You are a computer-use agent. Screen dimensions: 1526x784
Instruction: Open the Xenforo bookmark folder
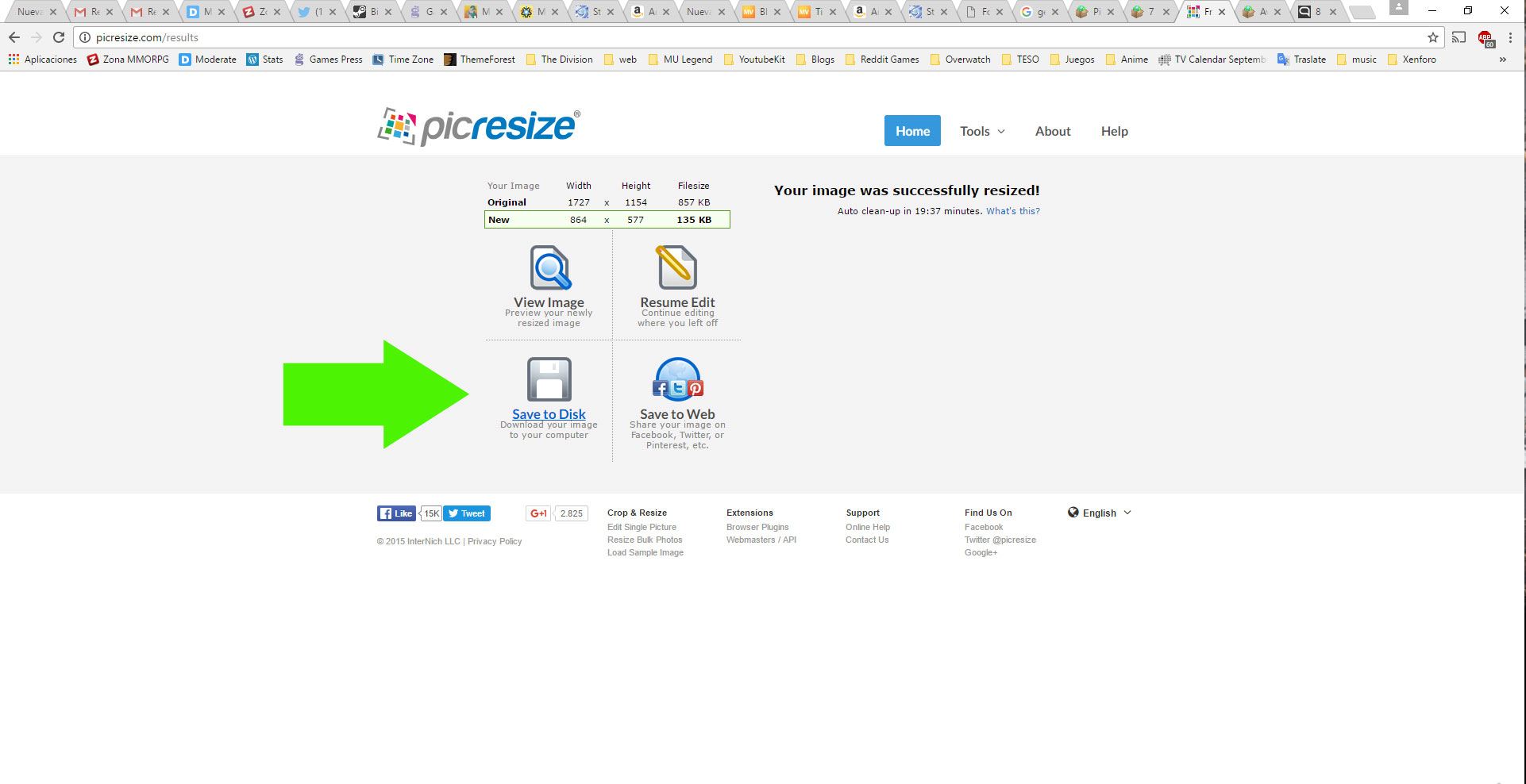[1412, 60]
